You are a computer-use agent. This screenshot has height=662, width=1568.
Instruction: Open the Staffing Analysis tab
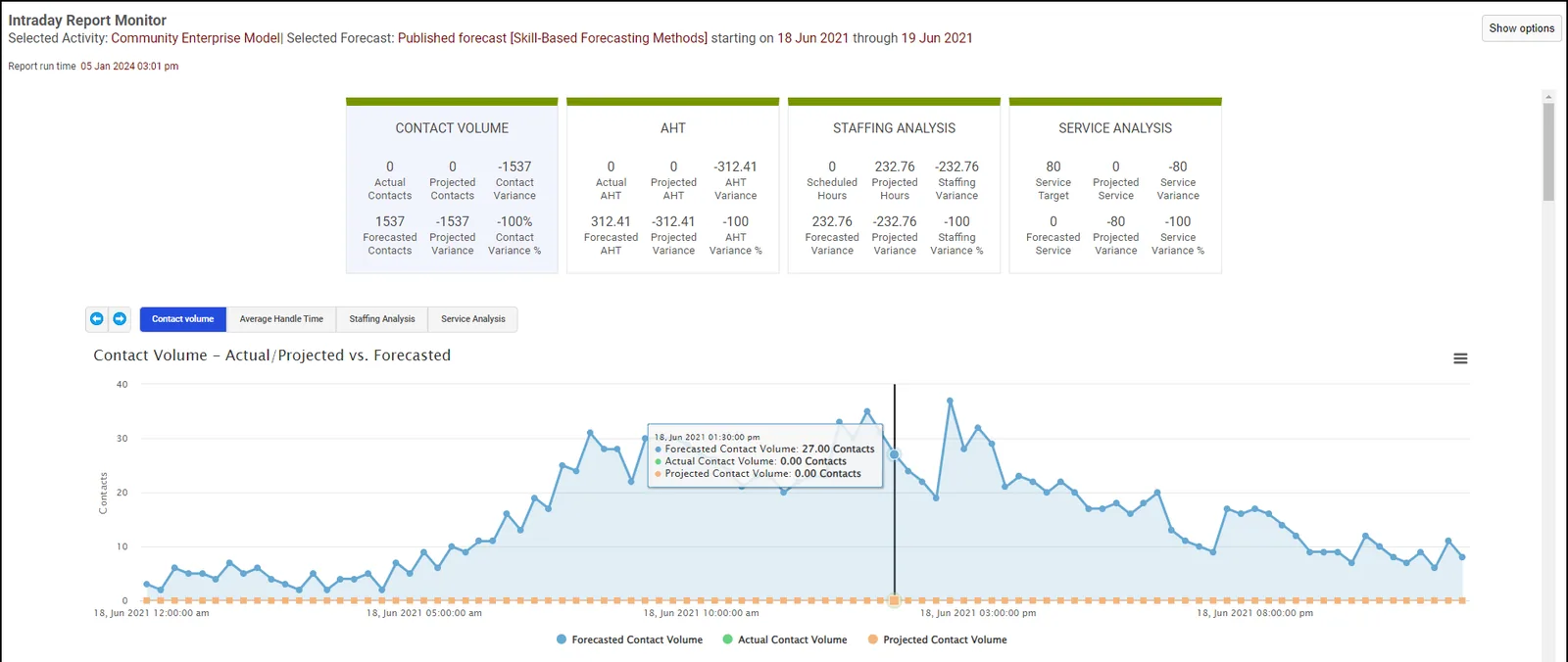pos(382,319)
